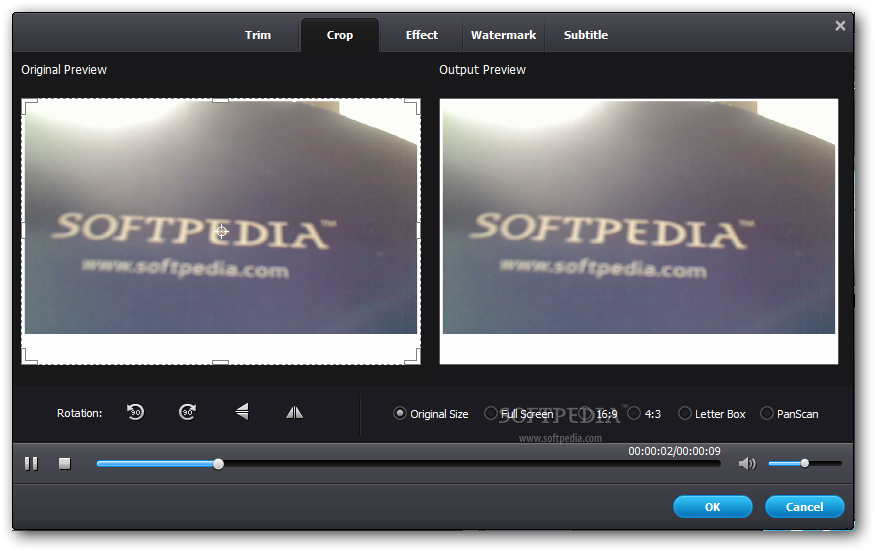This screenshot has width=875, height=551.
Task: Select the Letter Box option
Action: coord(685,414)
